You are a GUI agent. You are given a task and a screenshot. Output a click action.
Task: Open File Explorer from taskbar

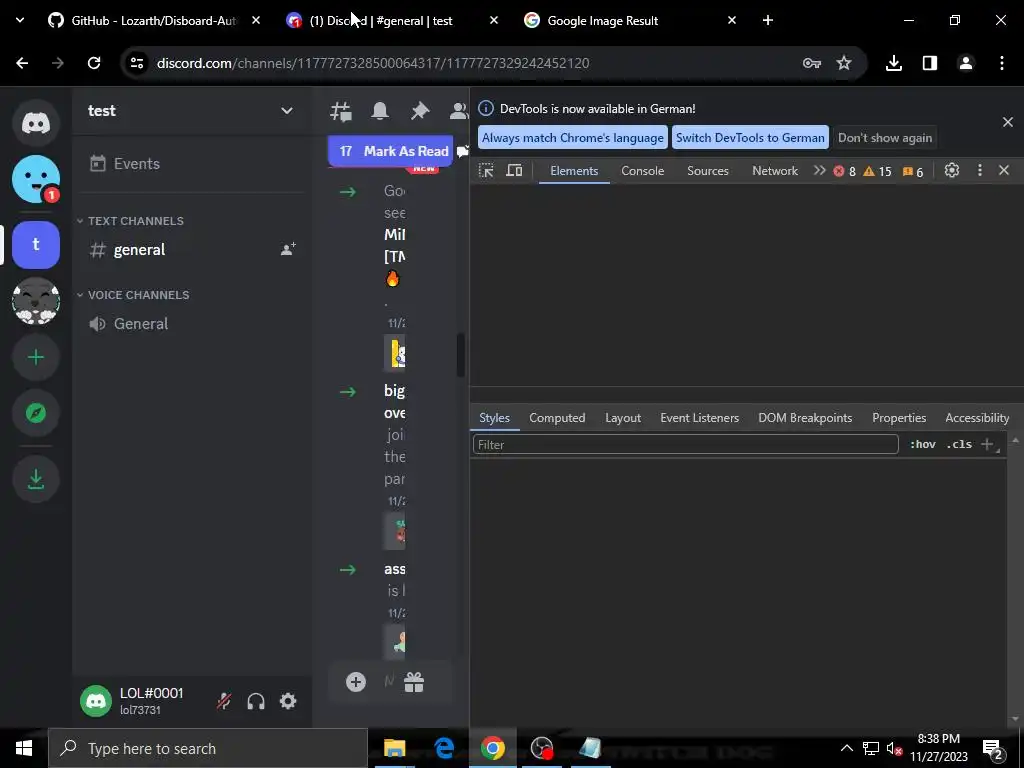pyautogui.click(x=394, y=748)
